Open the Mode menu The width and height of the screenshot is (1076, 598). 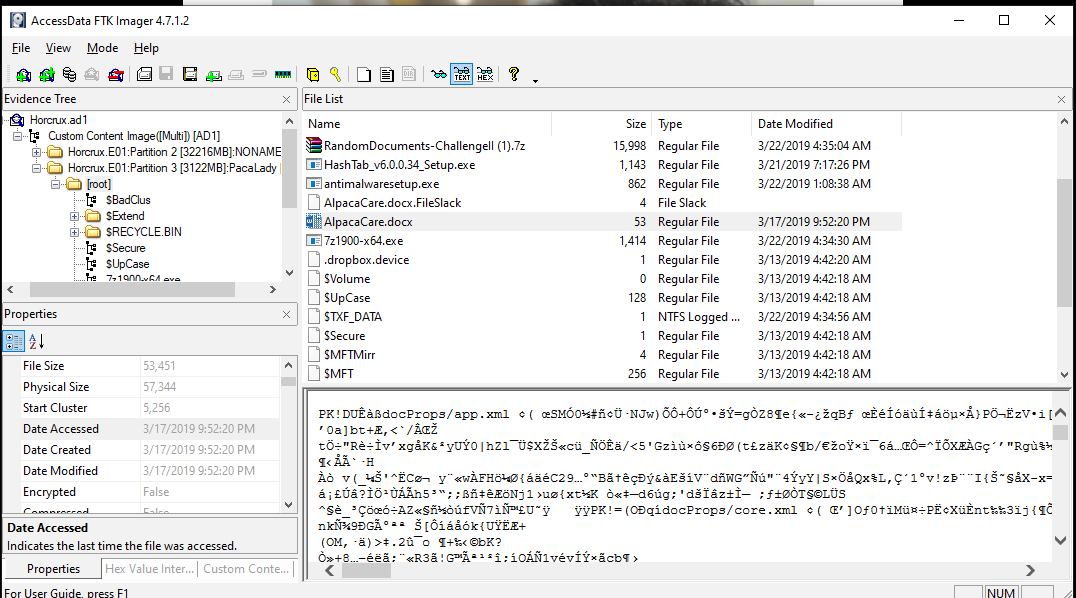click(x=102, y=48)
